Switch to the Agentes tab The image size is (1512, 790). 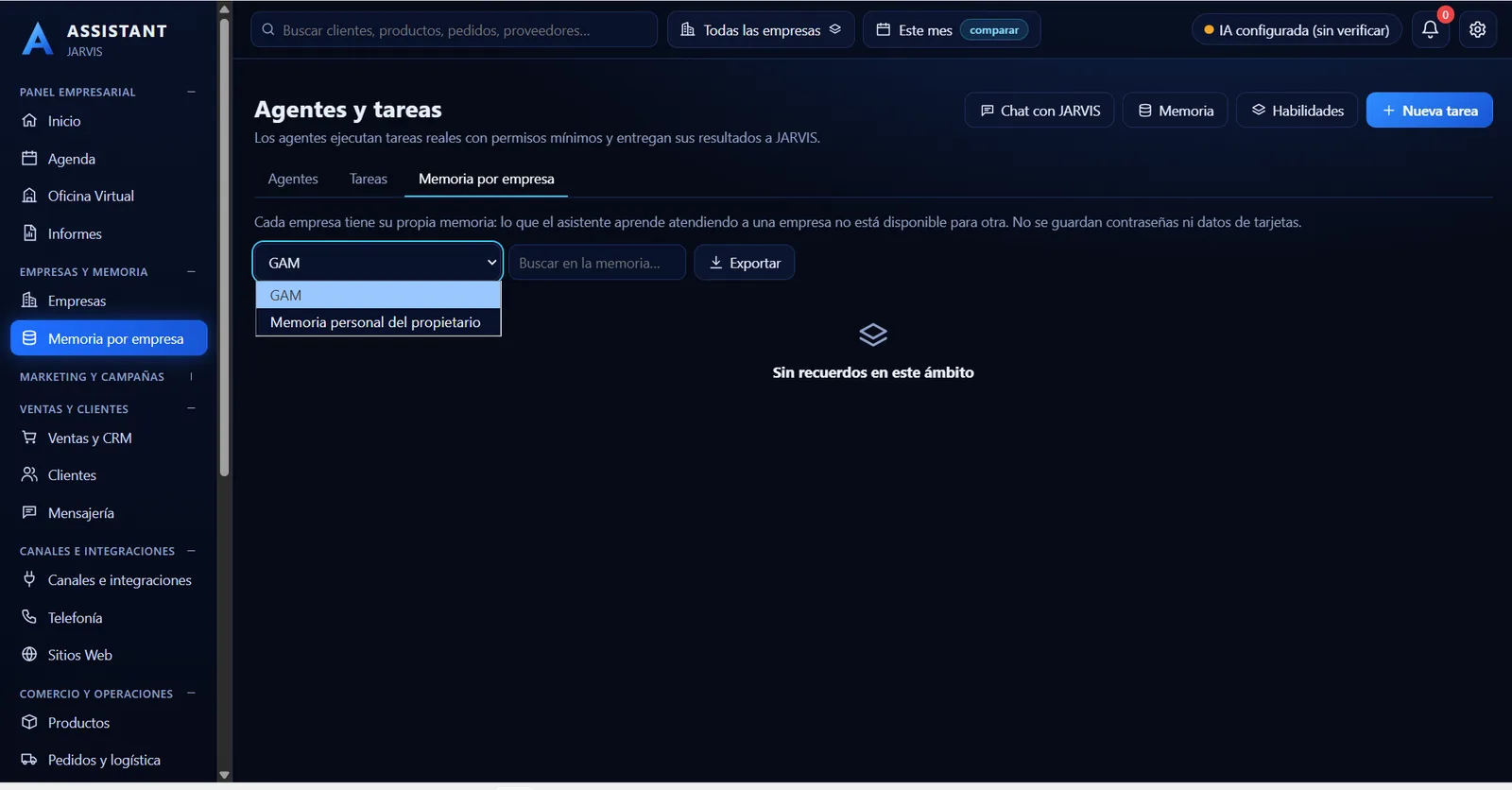point(293,179)
